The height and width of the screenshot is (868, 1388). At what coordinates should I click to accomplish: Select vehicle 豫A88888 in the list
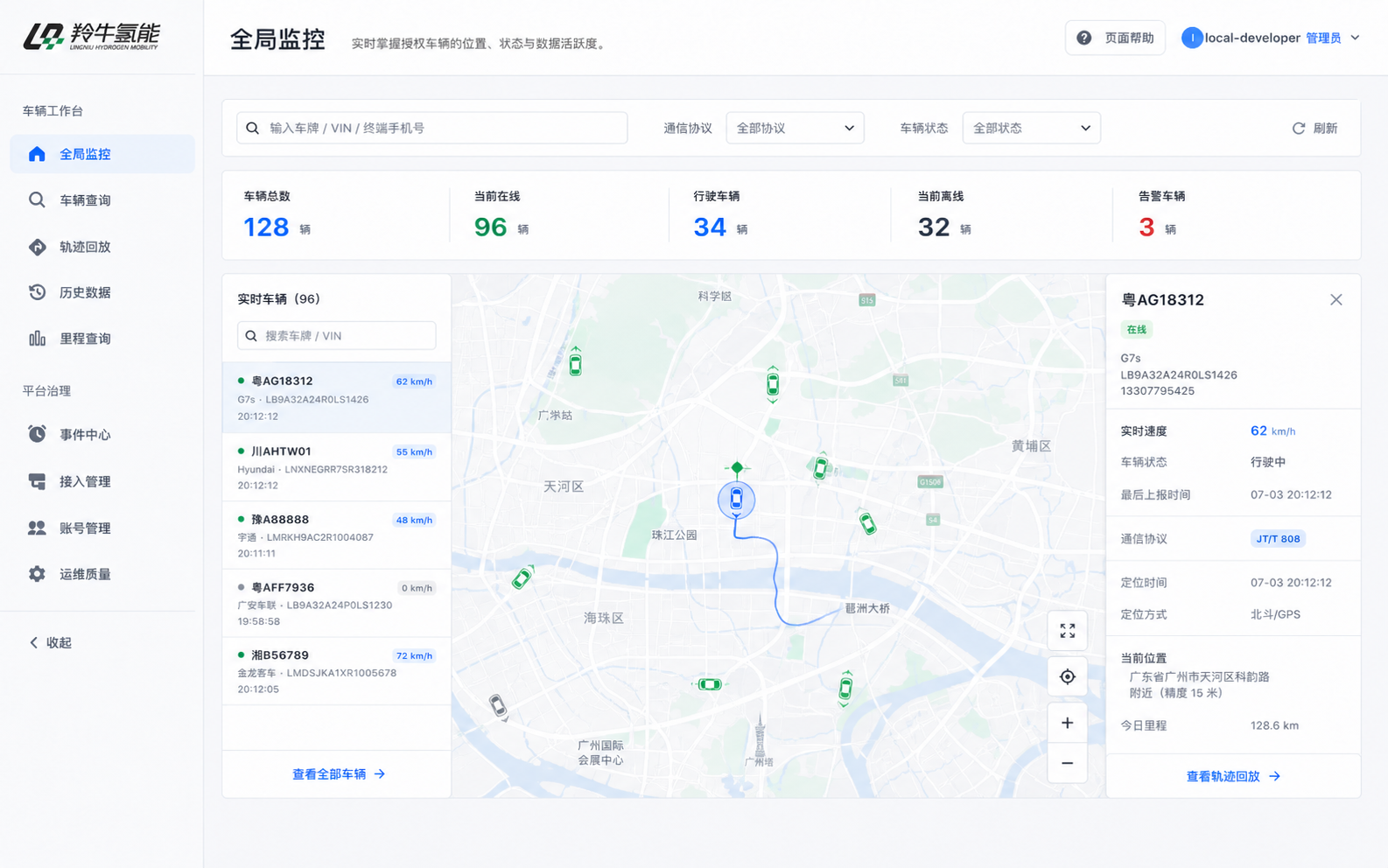tap(336, 535)
